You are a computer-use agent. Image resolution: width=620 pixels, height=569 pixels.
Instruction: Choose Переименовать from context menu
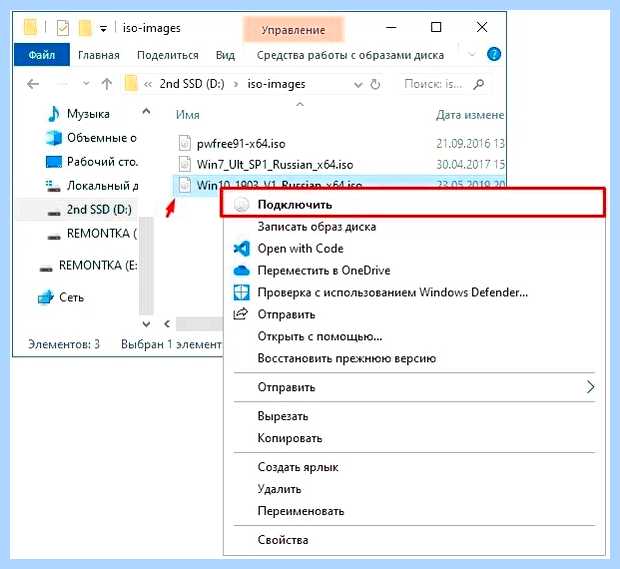pyautogui.click(x=413, y=511)
